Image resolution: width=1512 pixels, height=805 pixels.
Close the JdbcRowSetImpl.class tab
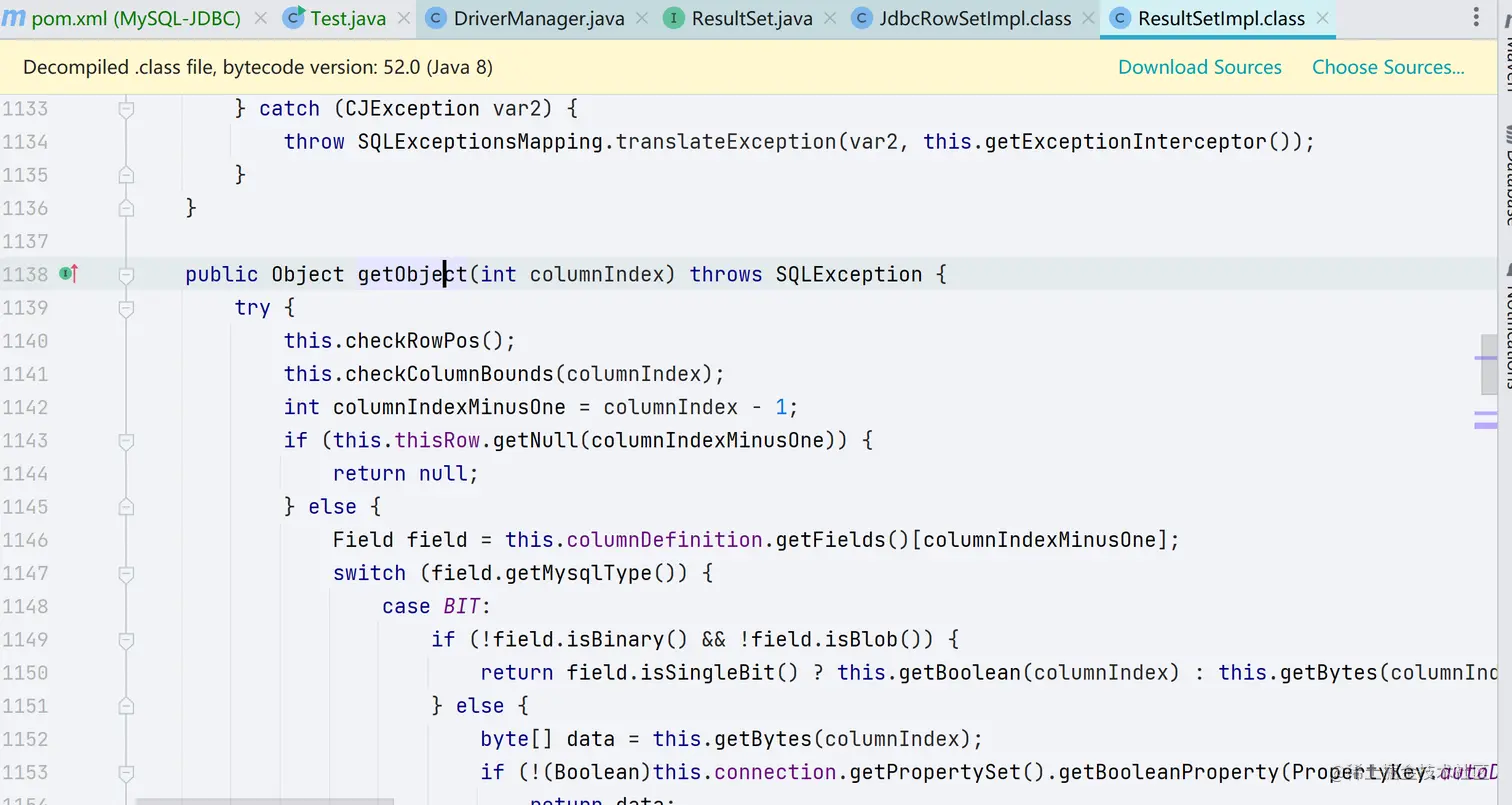1089,18
